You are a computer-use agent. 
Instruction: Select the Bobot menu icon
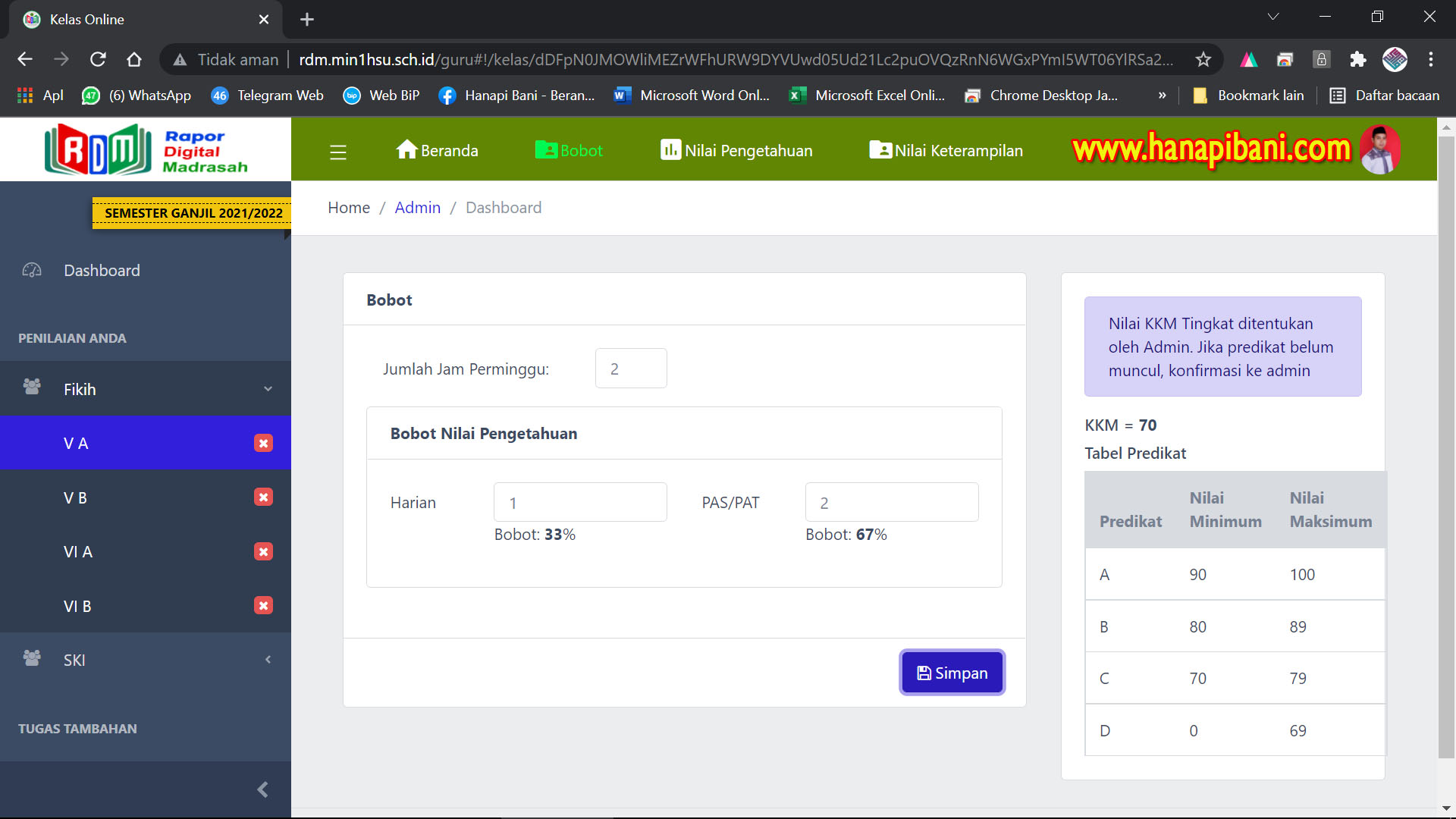pyautogui.click(x=548, y=150)
